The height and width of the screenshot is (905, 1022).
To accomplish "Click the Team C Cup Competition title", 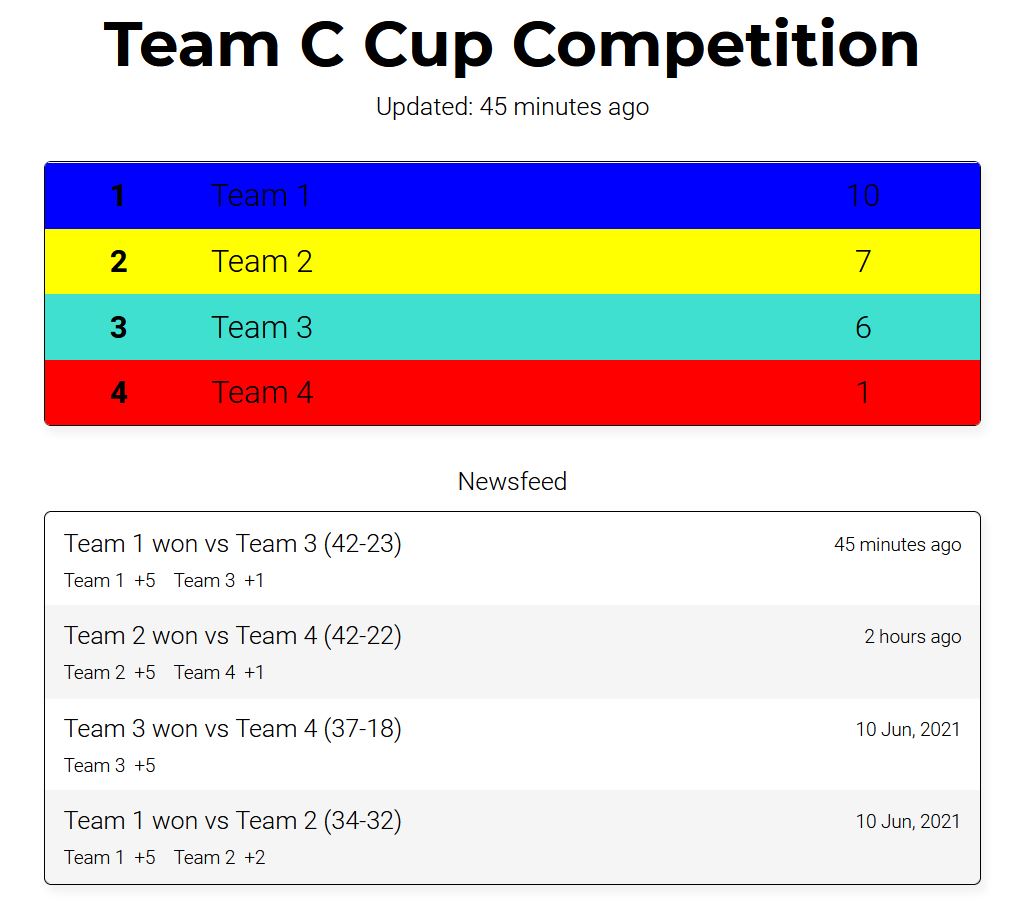I will pyautogui.click(x=512, y=46).
